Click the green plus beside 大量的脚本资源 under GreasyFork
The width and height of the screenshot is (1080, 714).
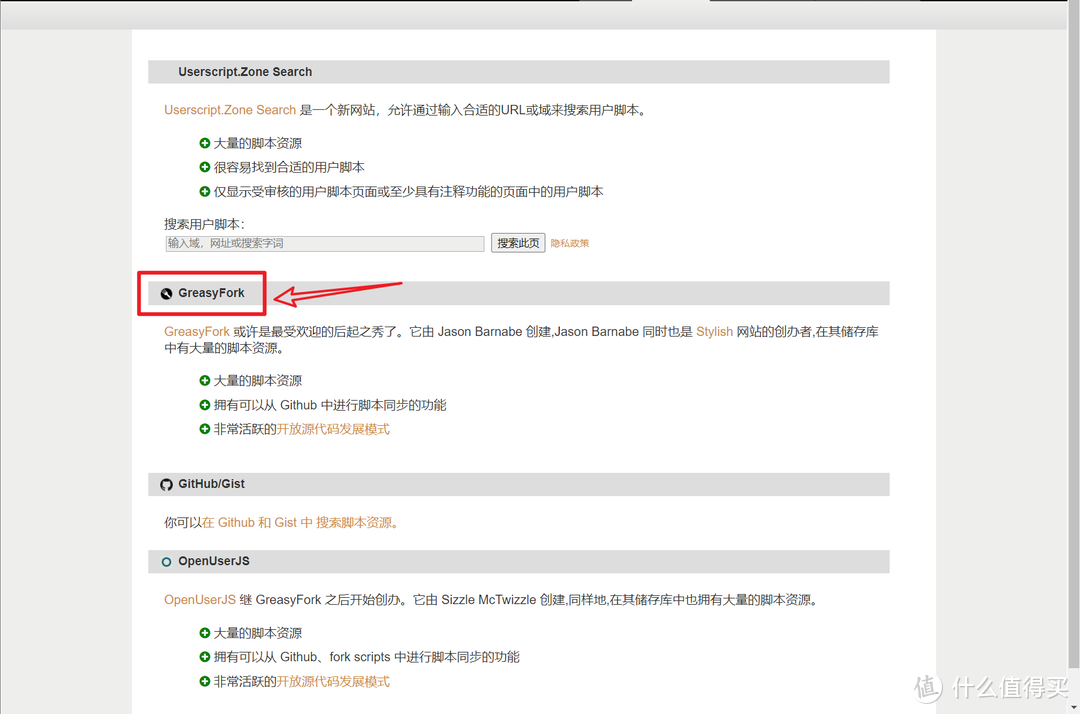click(x=205, y=381)
